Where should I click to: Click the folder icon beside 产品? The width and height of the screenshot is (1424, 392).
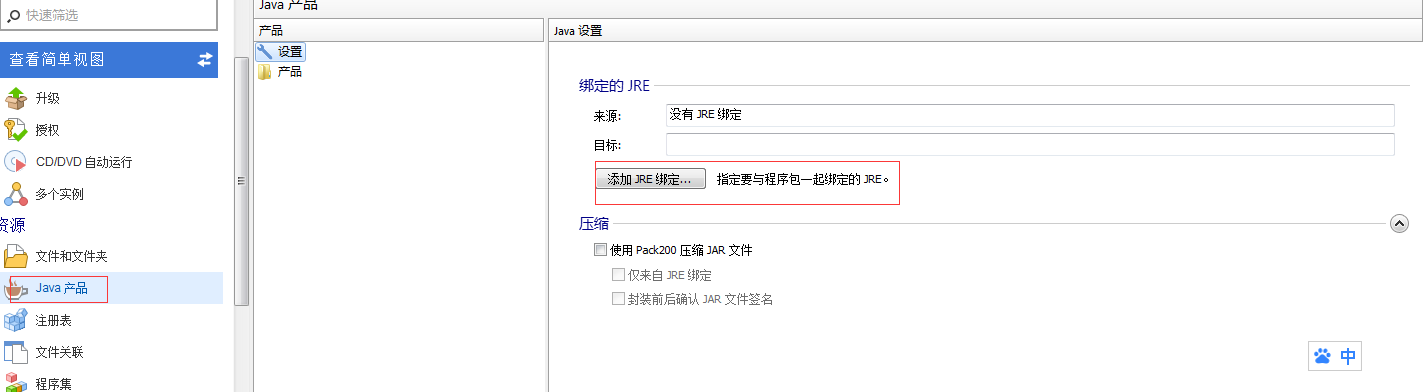pyautogui.click(x=265, y=72)
